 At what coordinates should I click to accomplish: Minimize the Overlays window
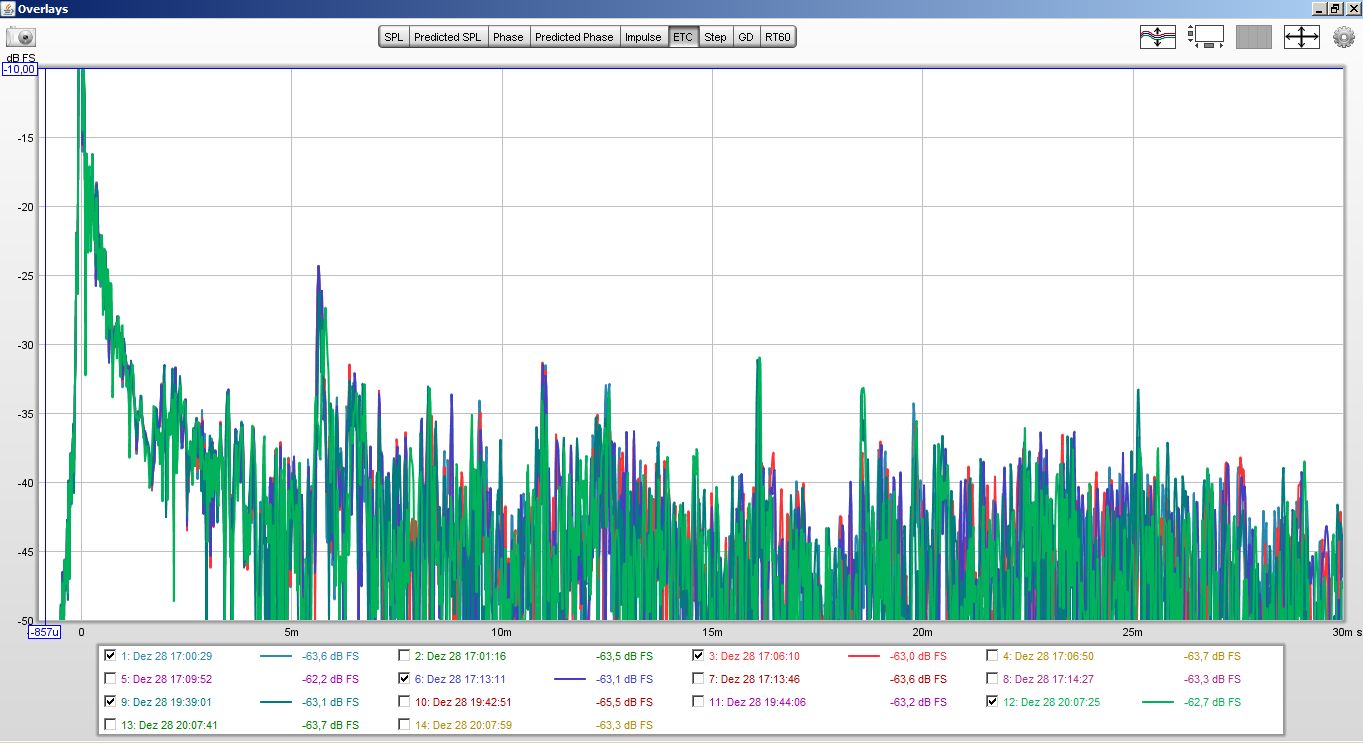(x=1318, y=8)
